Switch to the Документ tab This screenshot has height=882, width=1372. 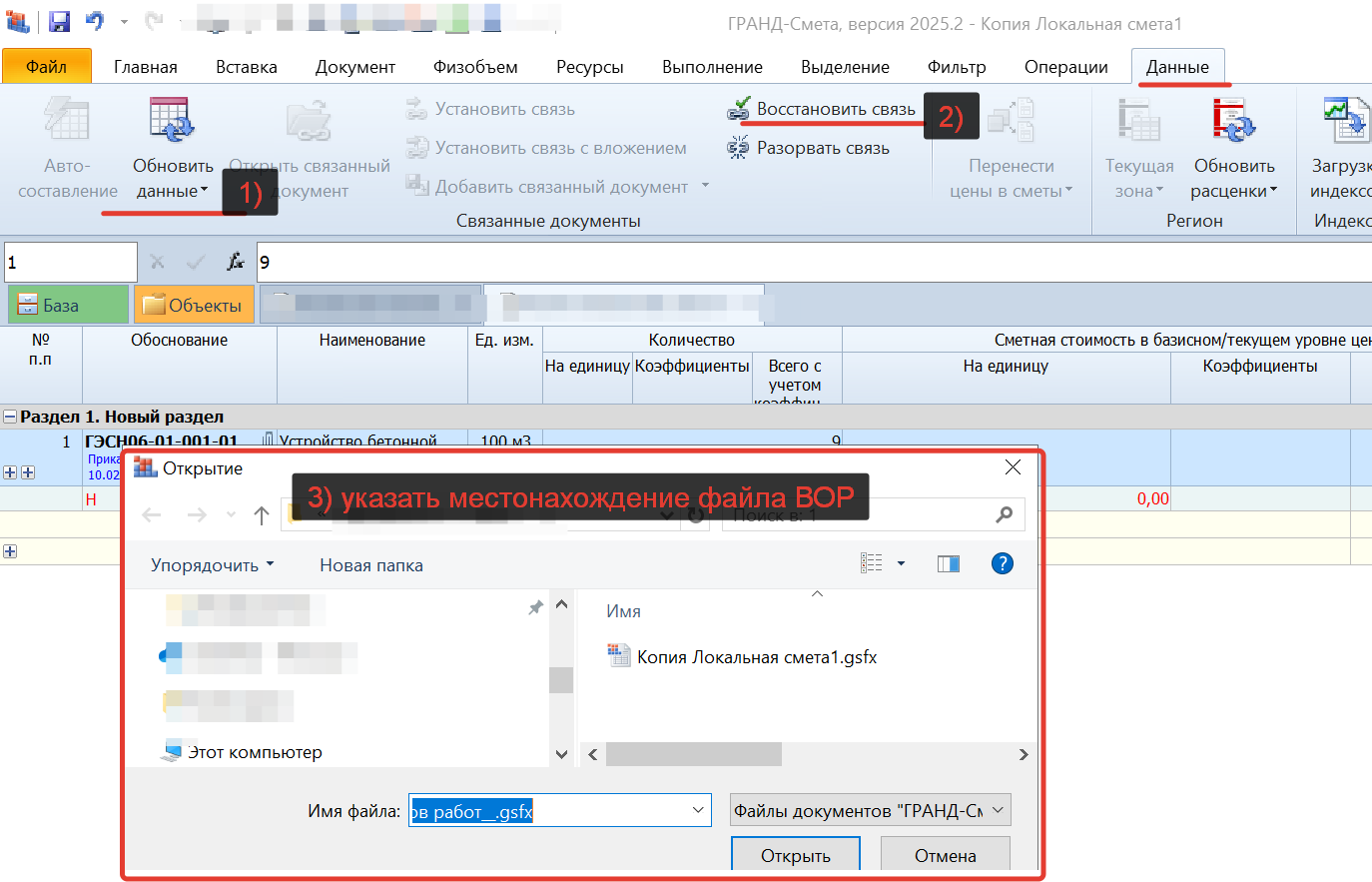pyautogui.click(x=355, y=67)
